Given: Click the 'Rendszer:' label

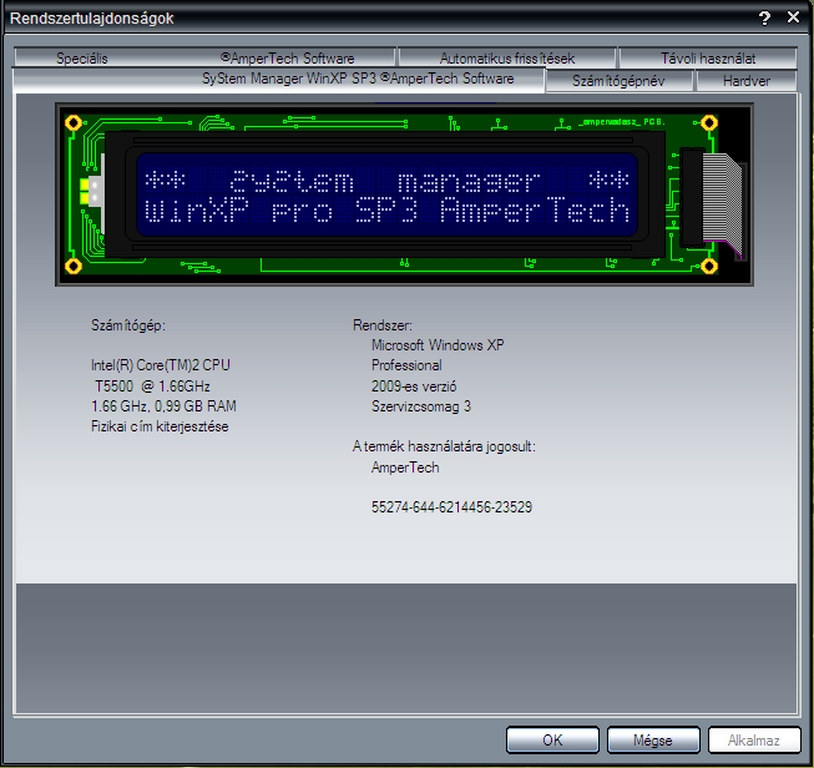Looking at the screenshot, I should point(382,326).
